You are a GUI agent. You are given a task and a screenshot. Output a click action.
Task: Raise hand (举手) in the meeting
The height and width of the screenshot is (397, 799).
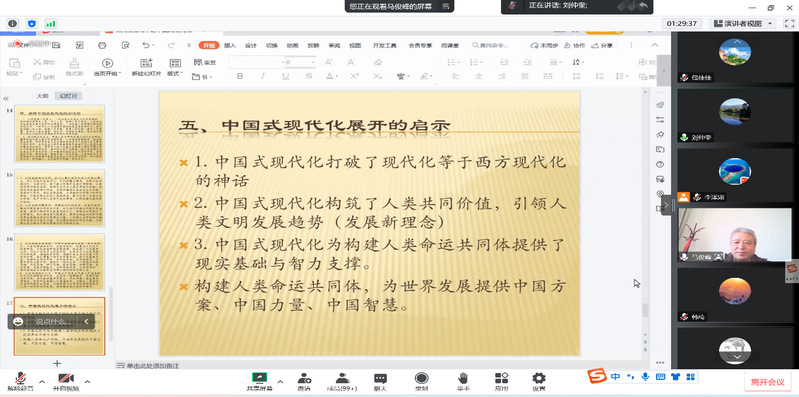coord(463,381)
